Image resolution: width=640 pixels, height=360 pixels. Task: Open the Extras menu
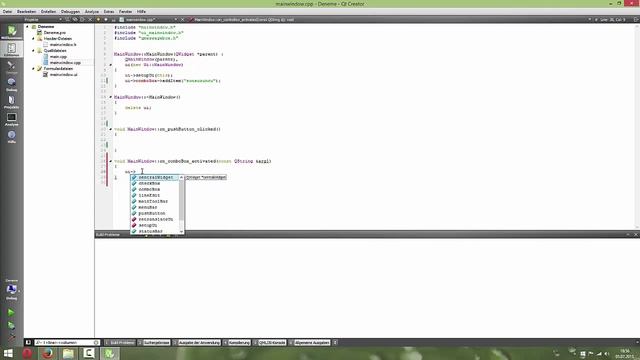109,12
